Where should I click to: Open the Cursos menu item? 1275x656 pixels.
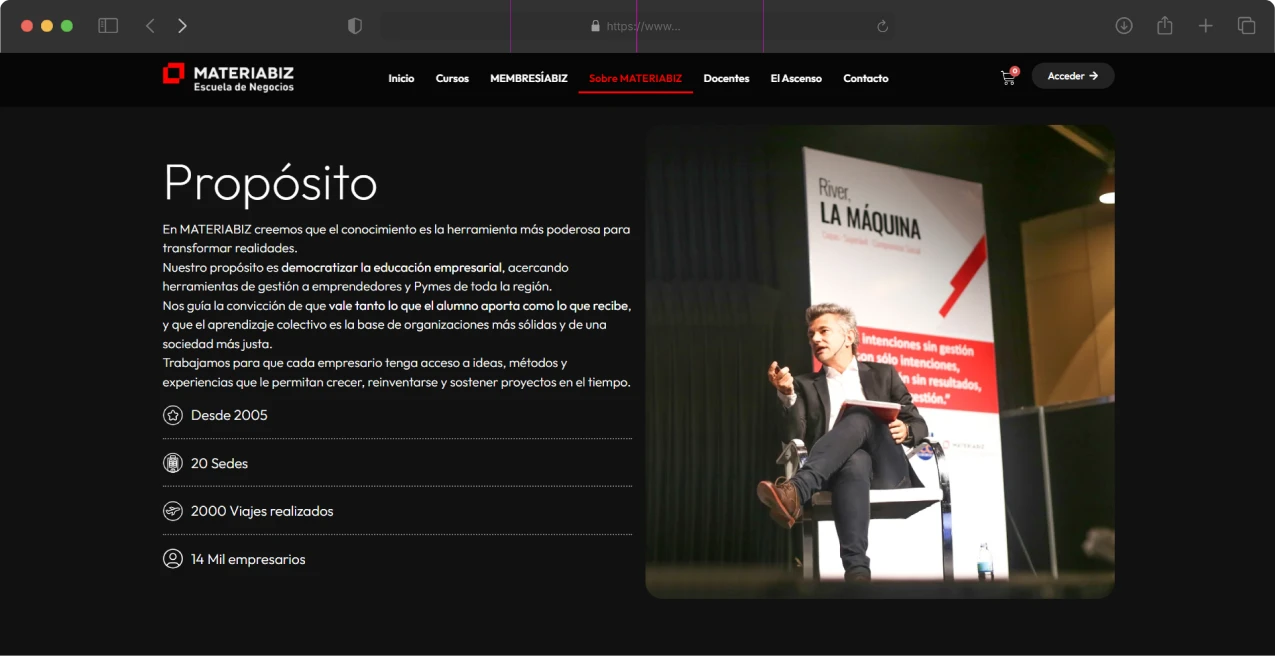pyautogui.click(x=452, y=78)
